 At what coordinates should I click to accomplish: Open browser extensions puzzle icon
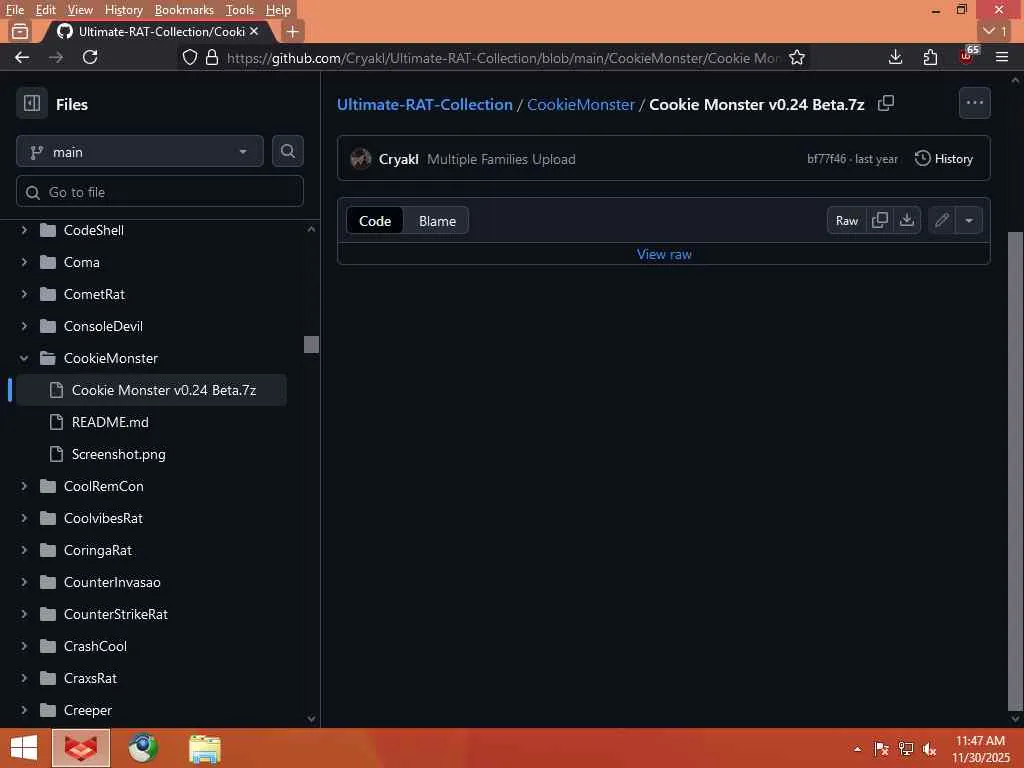tap(930, 57)
